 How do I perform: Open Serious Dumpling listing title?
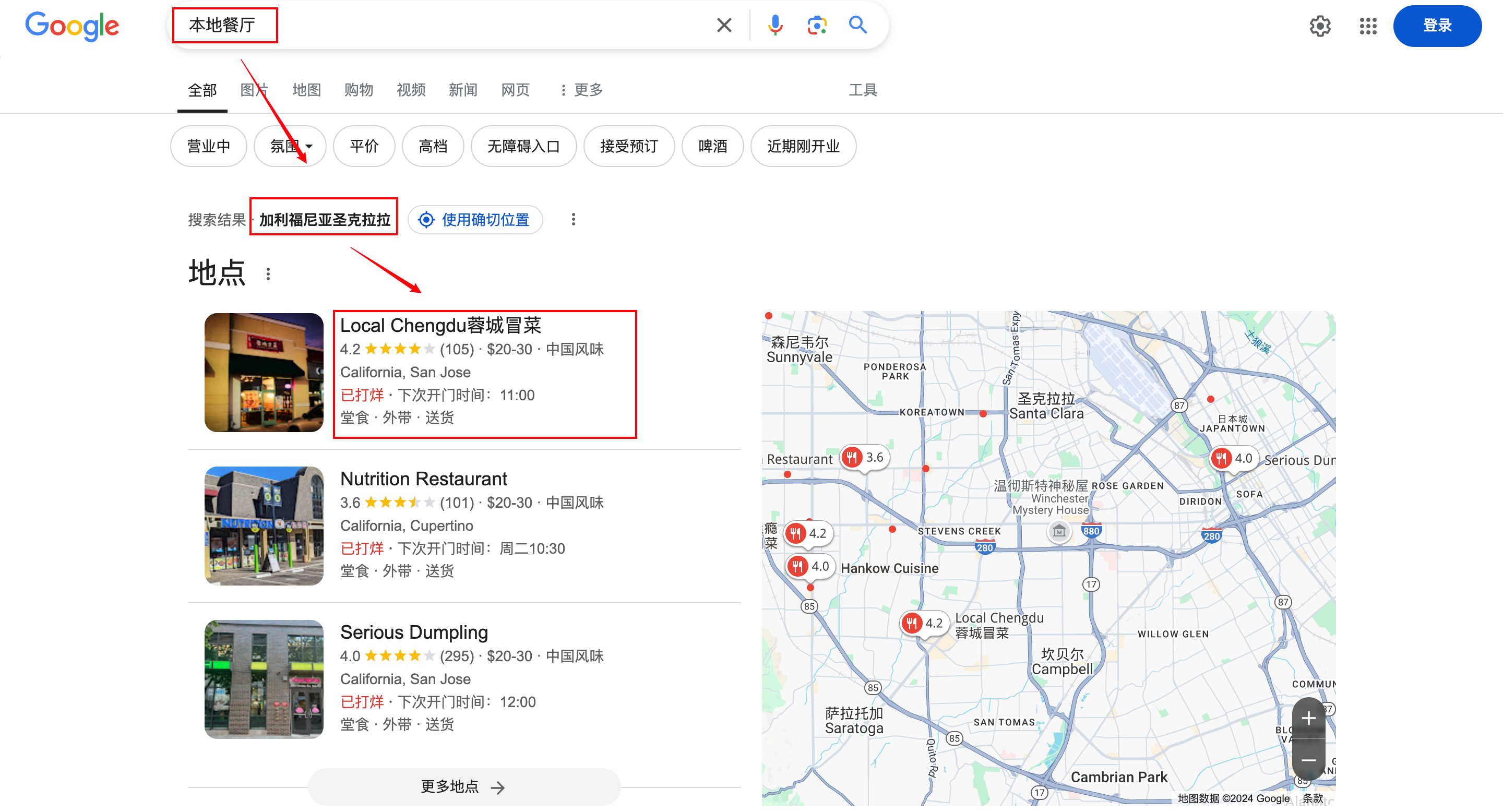pos(414,632)
